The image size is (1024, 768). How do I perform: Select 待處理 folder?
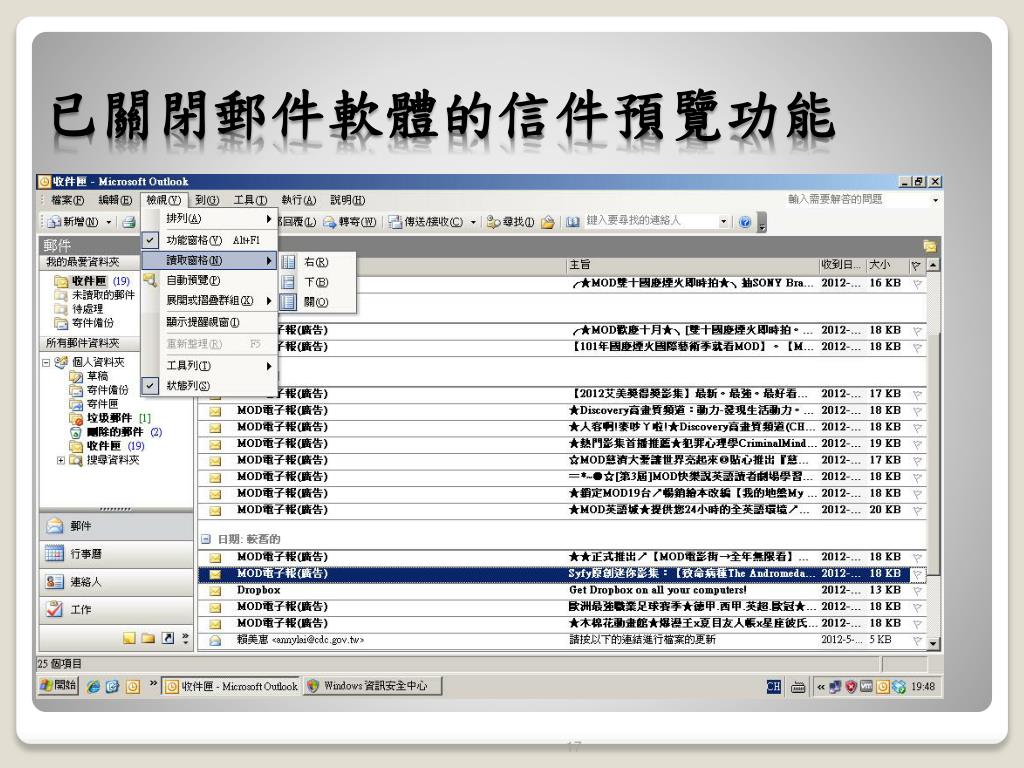click(x=79, y=308)
